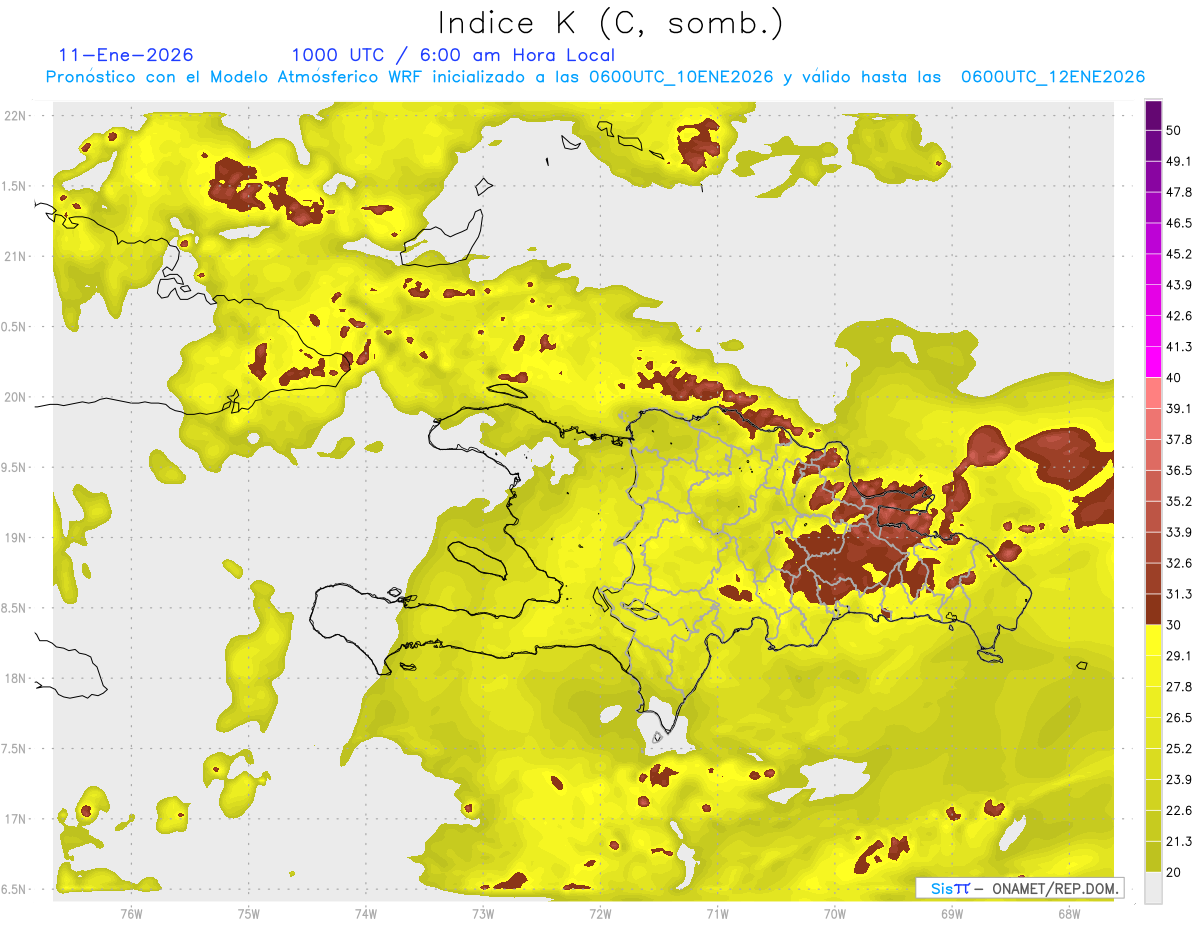
Task: Click the '72W' longitude label
Action: [x=600, y=913]
